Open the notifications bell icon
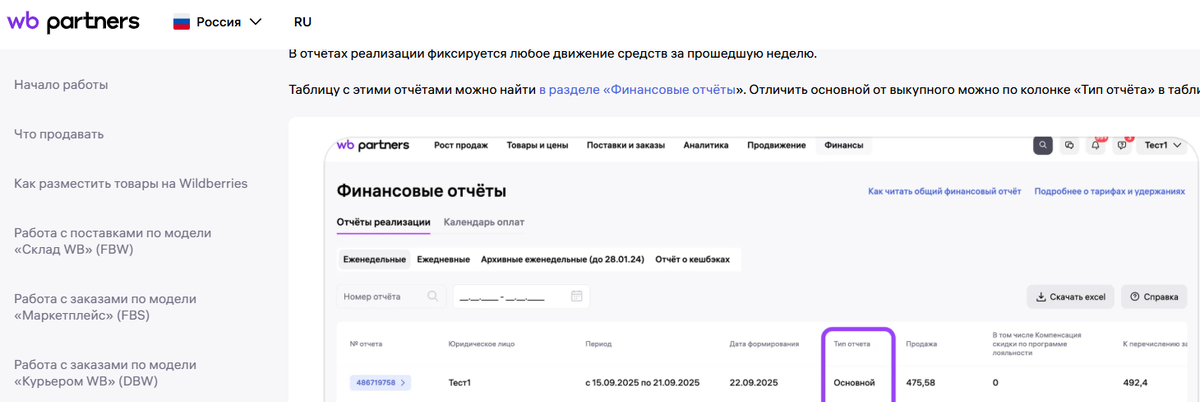 (1096, 145)
